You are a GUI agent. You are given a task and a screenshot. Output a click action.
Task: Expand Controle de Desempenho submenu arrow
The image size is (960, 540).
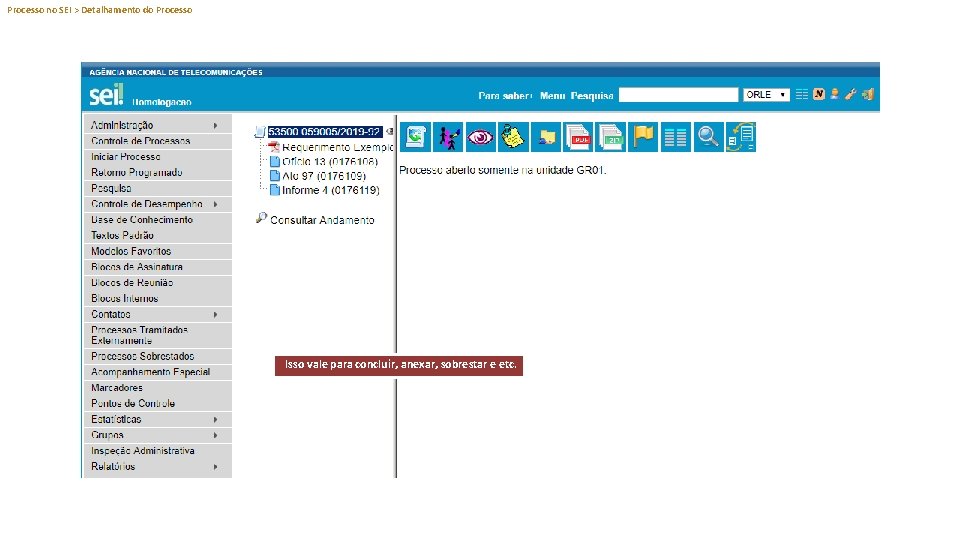tap(216, 204)
